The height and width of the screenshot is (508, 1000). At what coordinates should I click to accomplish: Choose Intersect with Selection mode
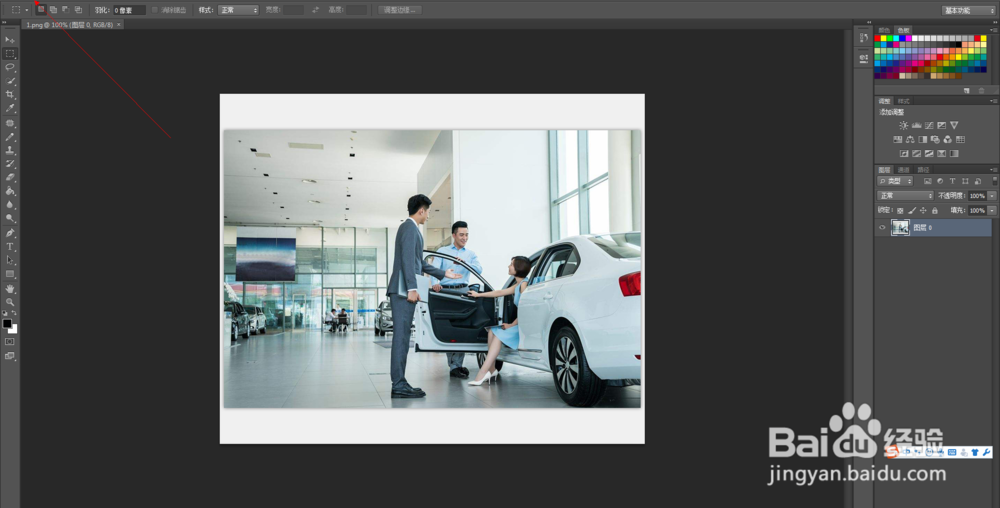tap(78, 10)
